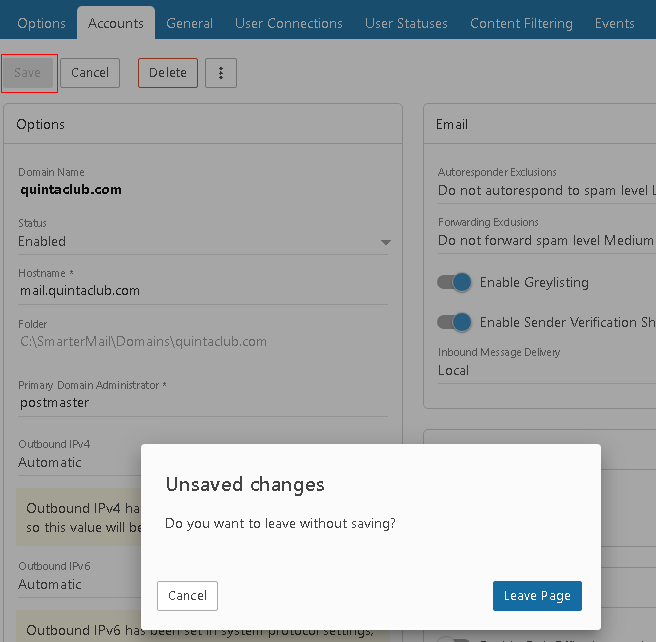This screenshot has height=642, width=656.
Task: Open the Autoresponder Exclusions dropdown
Action: [546, 190]
